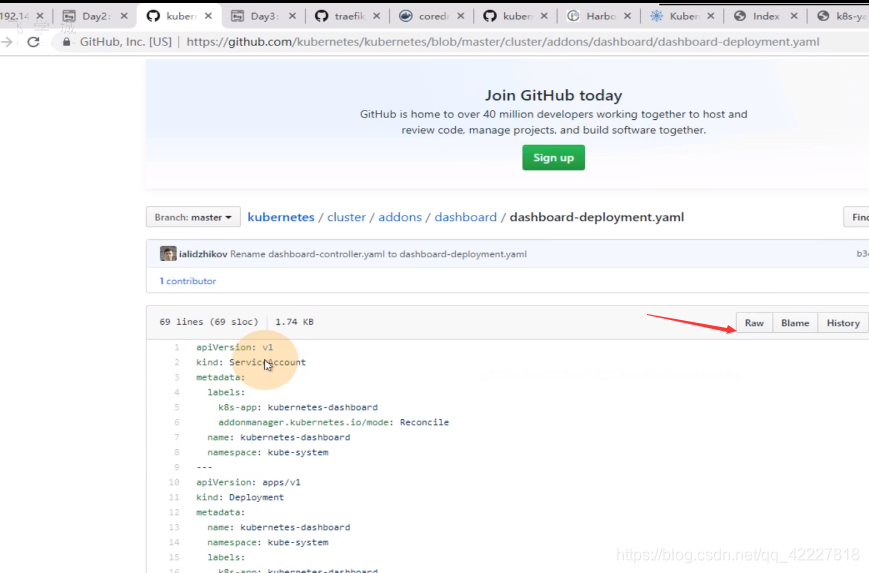Click ialidzhikov's avatar image

[x=168, y=254]
